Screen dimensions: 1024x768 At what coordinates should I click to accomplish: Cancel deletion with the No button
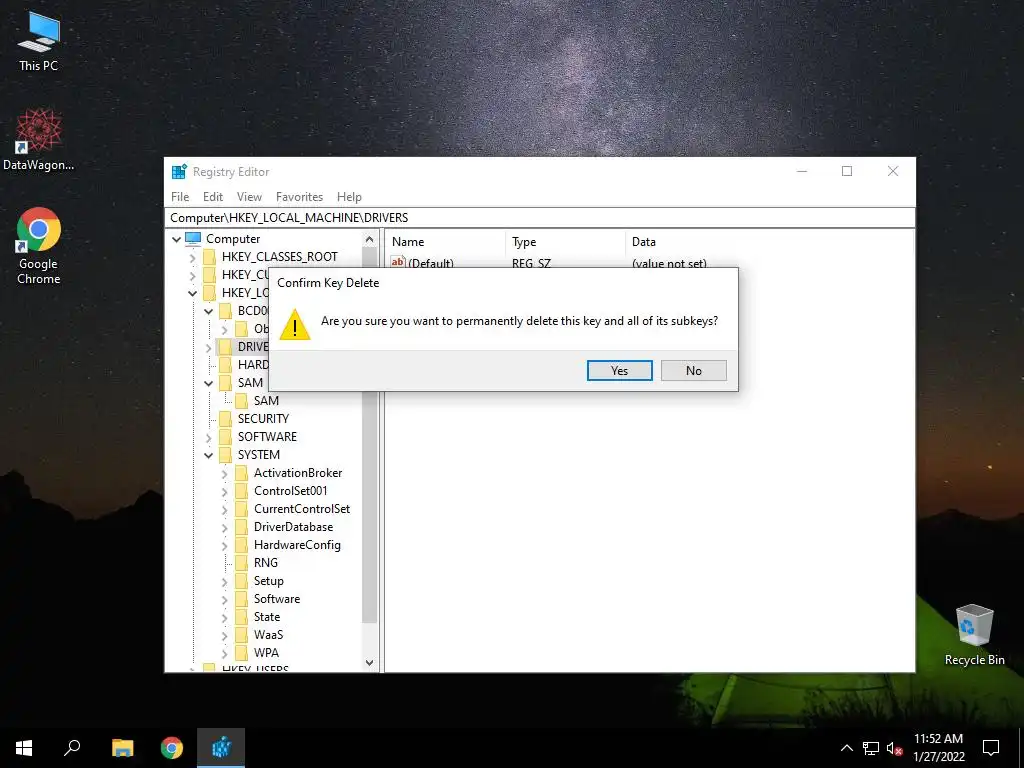click(x=694, y=370)
